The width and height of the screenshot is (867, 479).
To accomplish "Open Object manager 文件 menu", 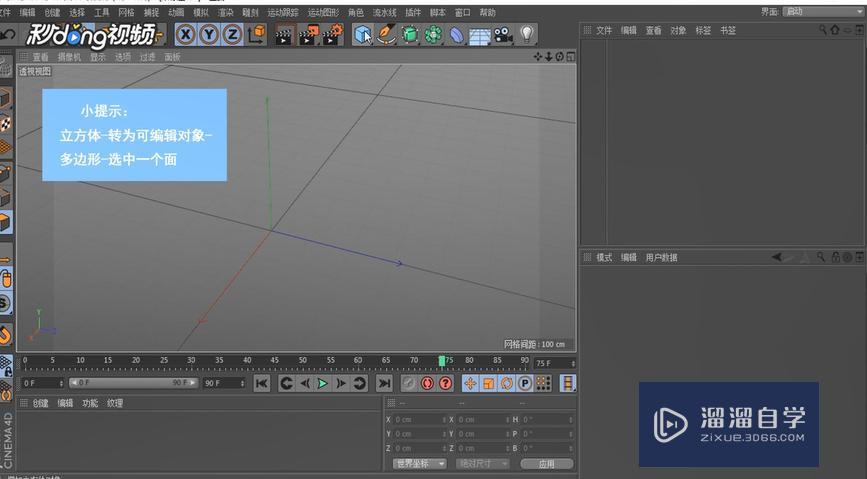I will pyautogui.click(x=604, y=30).
